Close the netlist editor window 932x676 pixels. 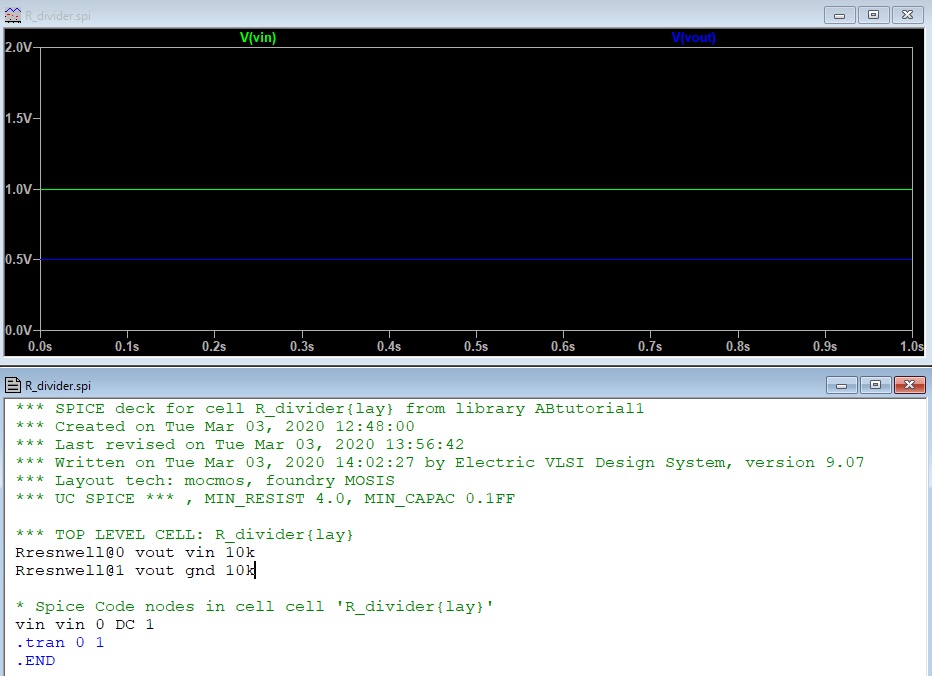tap(908, 385)
